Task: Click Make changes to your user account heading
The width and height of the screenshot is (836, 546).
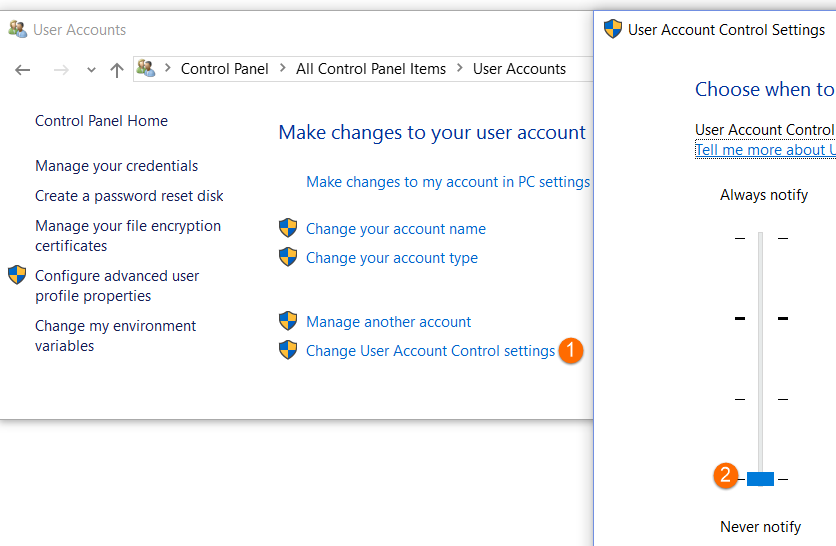Action: (x=432, y=133)
